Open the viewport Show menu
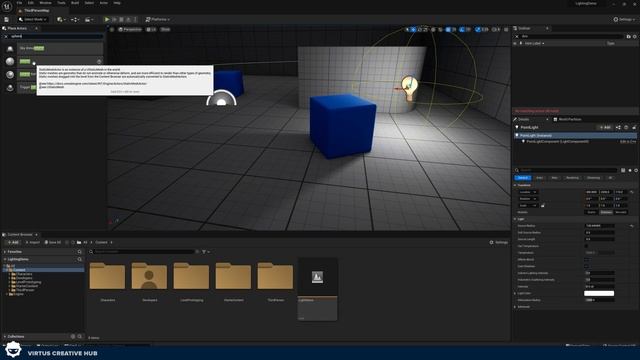The height and width of the screenshot is (360, 640). pyautogui.click(x=165, y=29)
